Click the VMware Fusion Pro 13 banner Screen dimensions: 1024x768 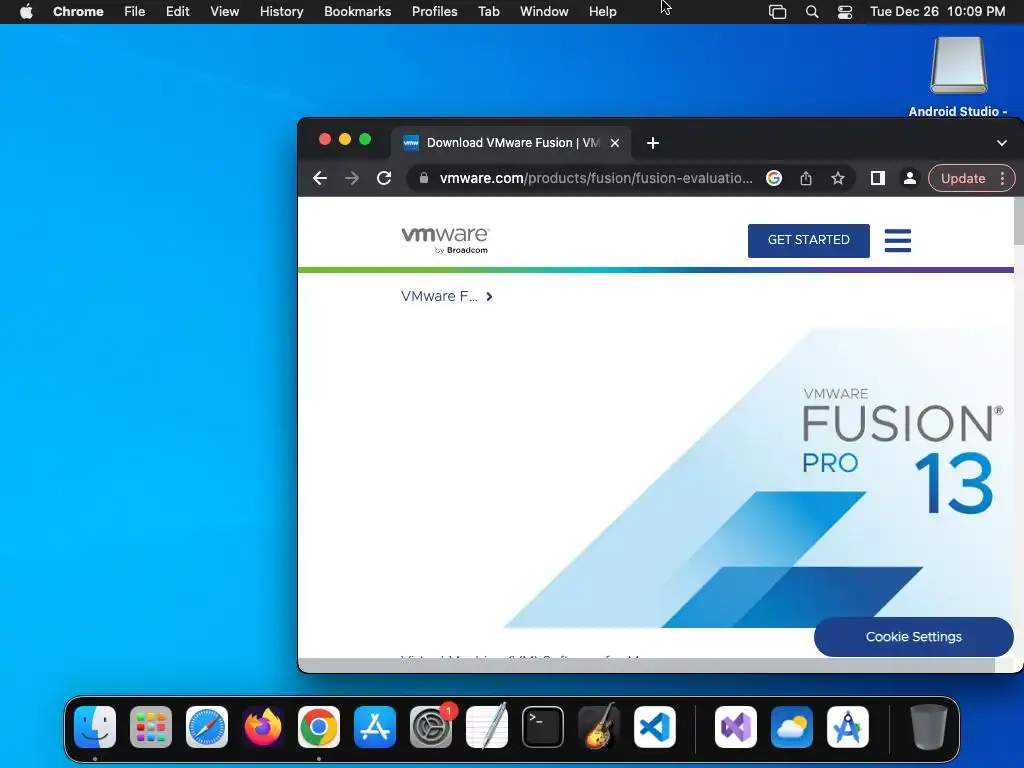(761, 478)
